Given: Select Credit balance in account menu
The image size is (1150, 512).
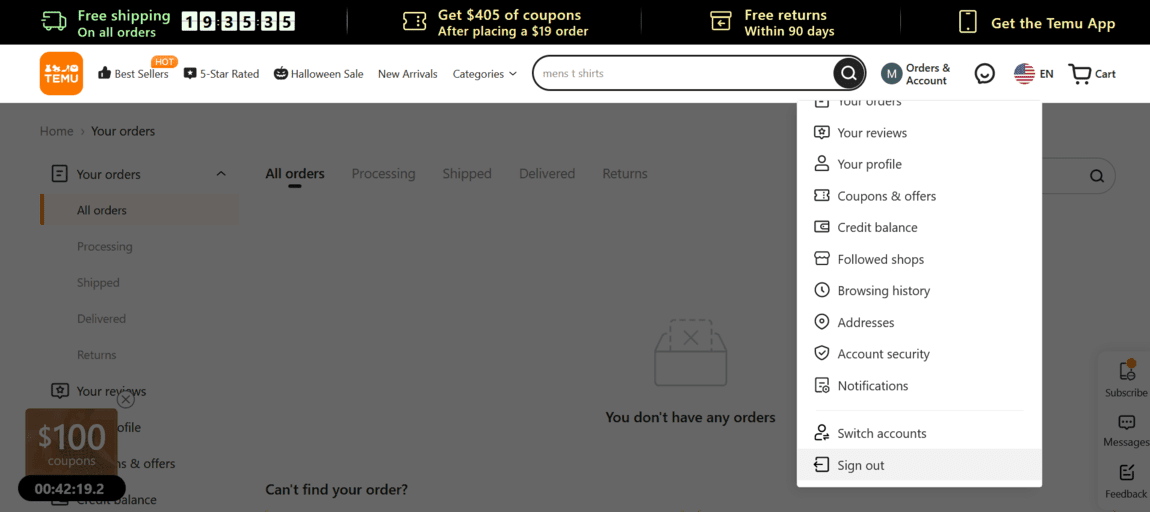Looking at the screenshot, I should pyautogui.click(x=920, y=227).
